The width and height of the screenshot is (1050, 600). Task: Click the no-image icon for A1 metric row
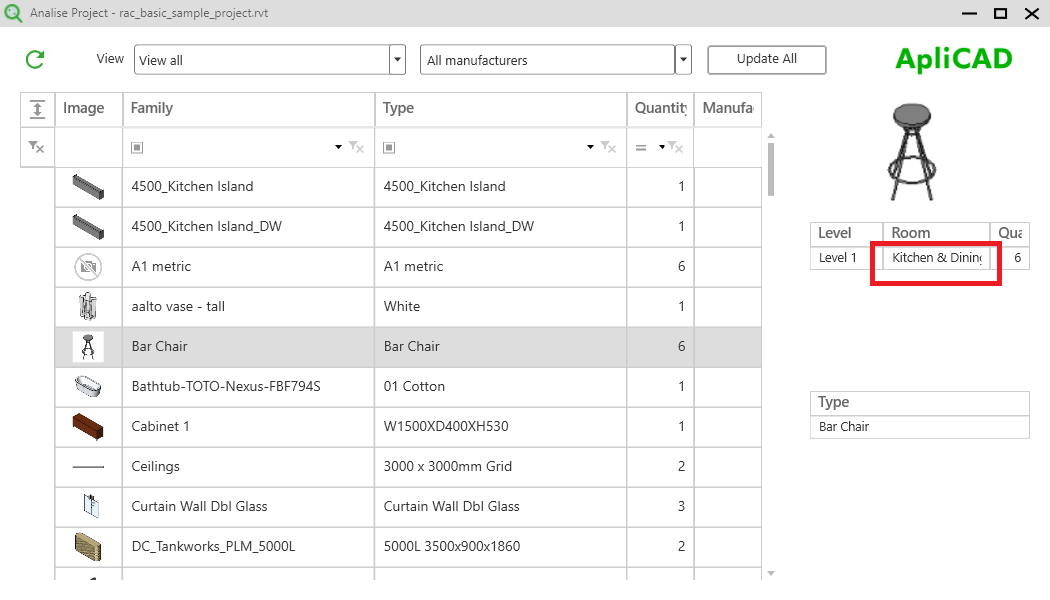(x=88, y=266)
